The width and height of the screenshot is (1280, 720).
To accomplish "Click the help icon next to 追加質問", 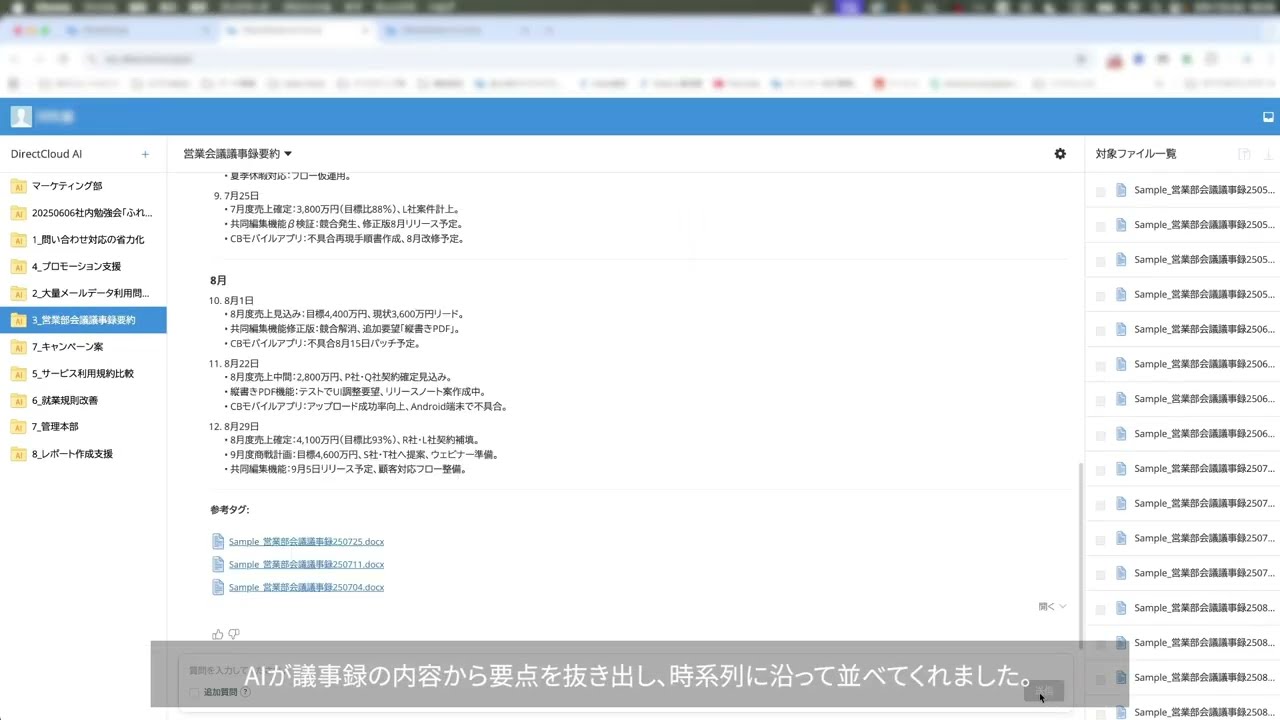I will (x=245, y=692).
